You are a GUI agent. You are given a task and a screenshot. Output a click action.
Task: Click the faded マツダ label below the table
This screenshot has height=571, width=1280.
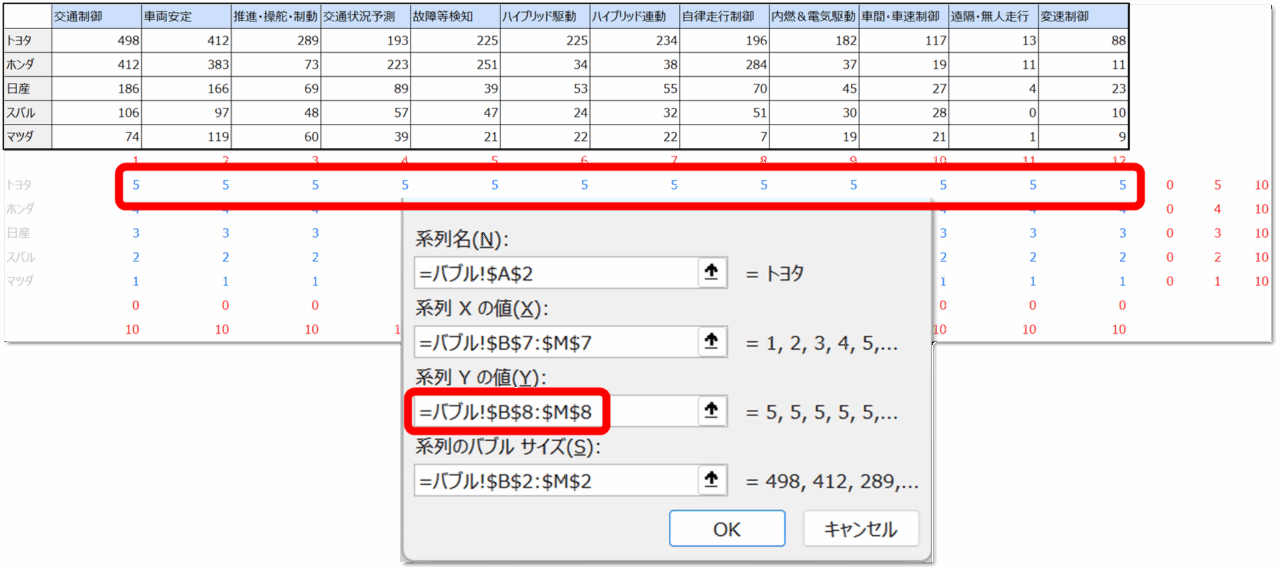coord(18,281)
